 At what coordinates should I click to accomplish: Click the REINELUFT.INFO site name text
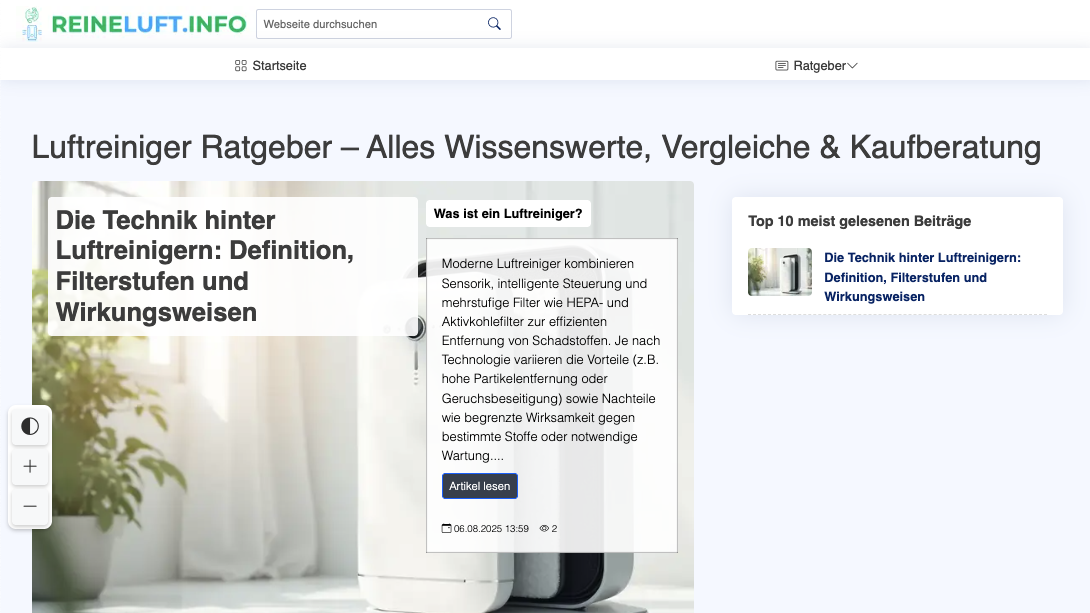[148, 24]
